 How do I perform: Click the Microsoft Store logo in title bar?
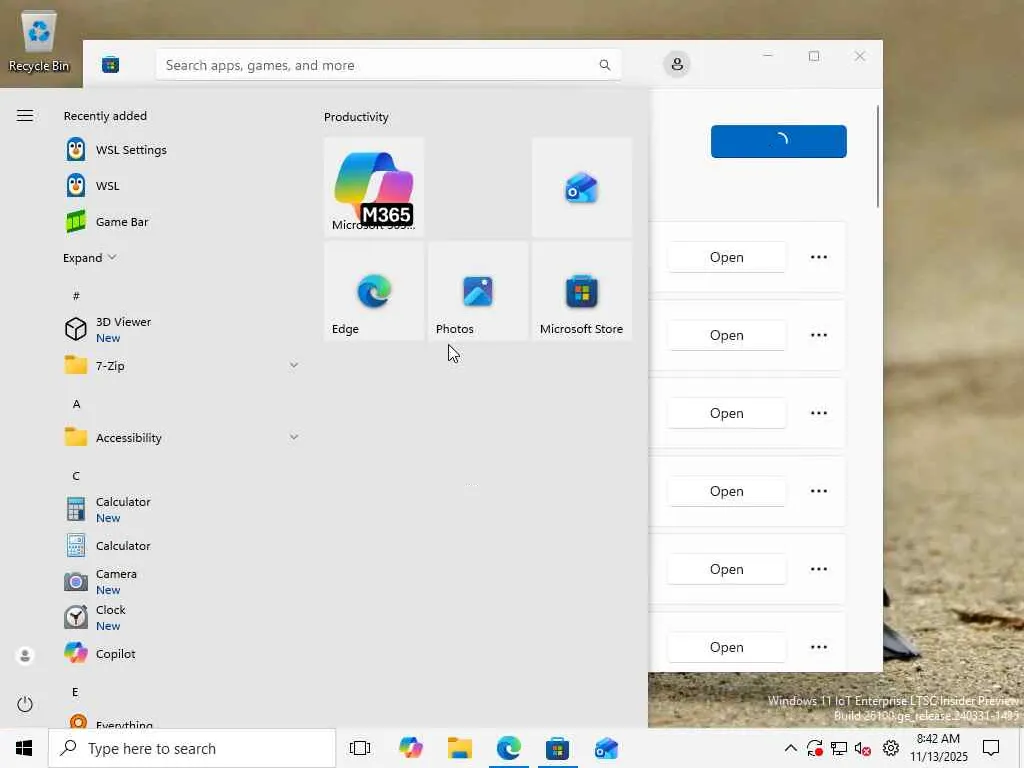[x=110, y=65]
